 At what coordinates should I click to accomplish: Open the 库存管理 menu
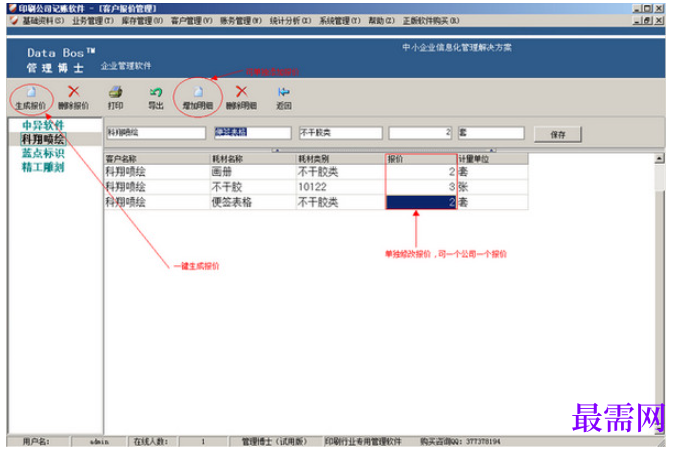142,21
